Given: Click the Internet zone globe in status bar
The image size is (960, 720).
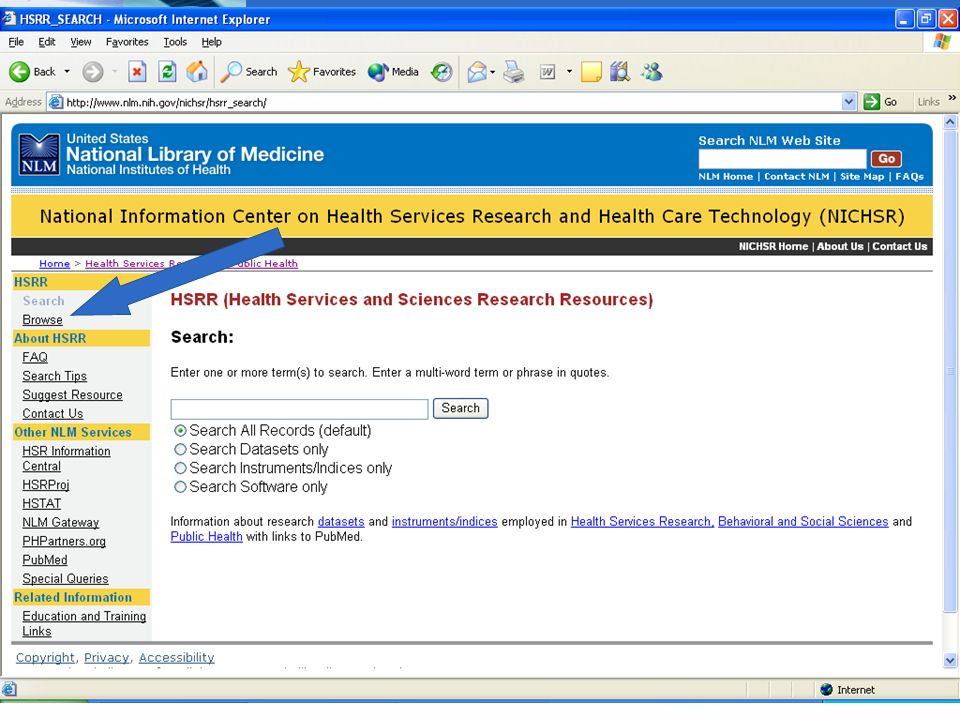Looking at the screenshot, I should 827,689.
